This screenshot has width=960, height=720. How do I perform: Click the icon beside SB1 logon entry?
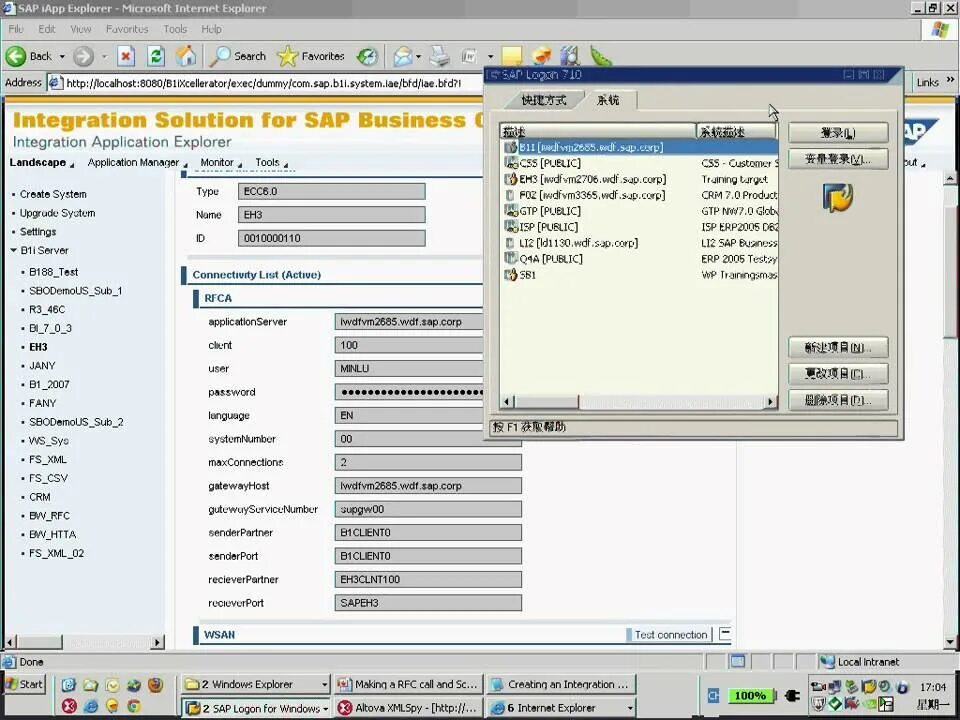(510, 274)
